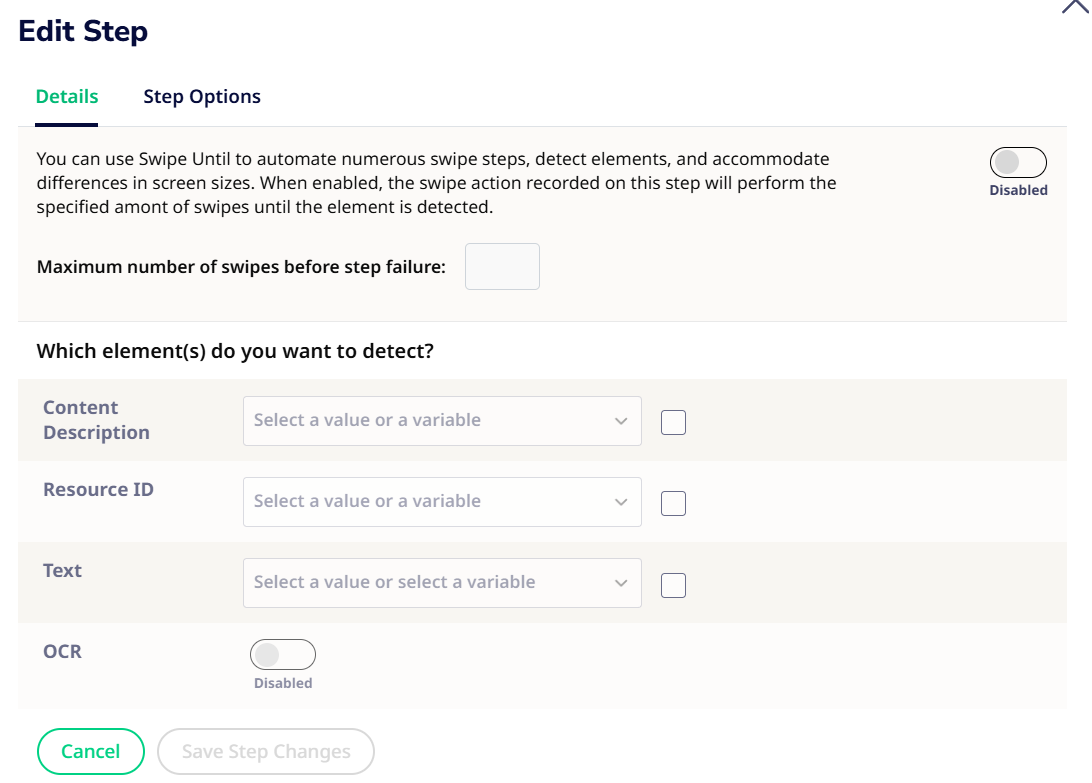Screen dimensions: 1092x783
Task: Click the Text field dropdown arrow
Action: coord(621,582)
